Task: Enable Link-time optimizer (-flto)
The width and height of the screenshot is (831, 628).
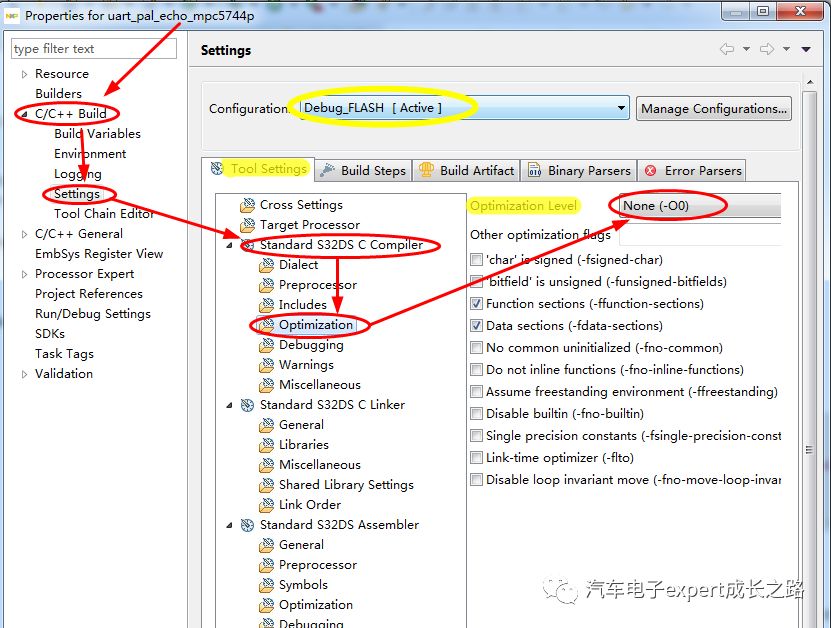Action: [476, 457]
